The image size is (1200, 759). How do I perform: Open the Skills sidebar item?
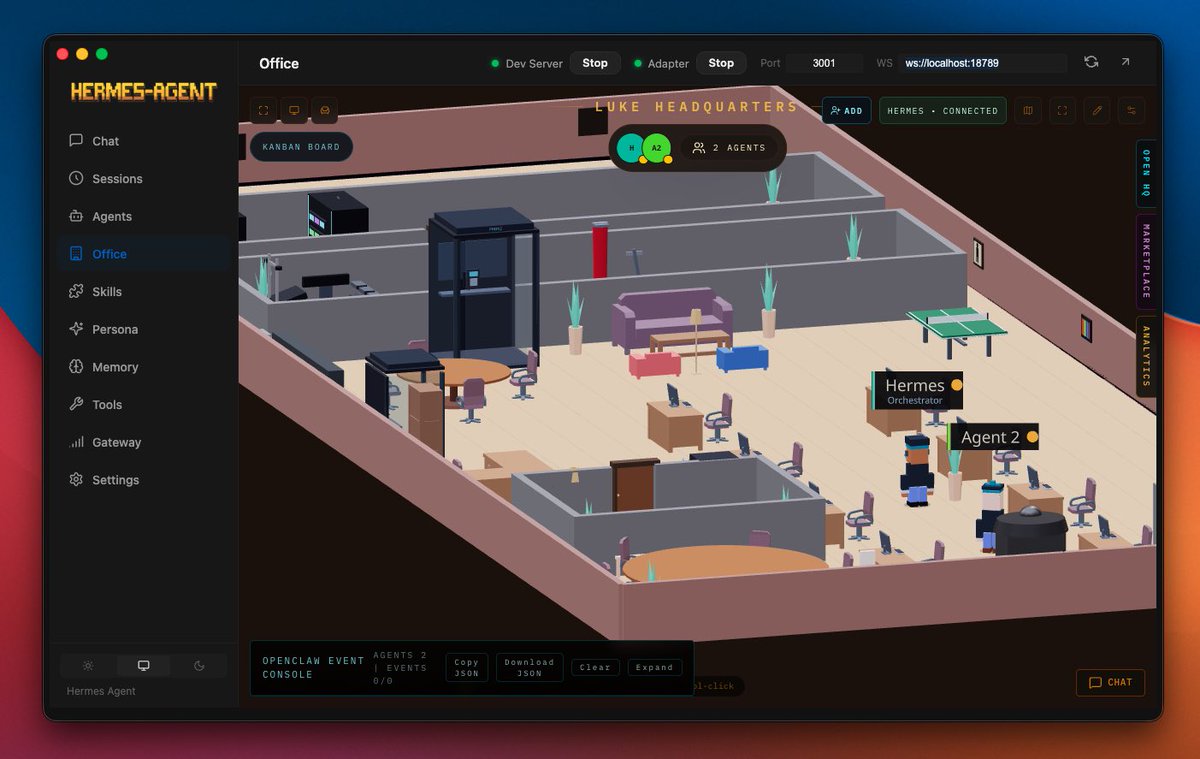(x=107, y=292)
